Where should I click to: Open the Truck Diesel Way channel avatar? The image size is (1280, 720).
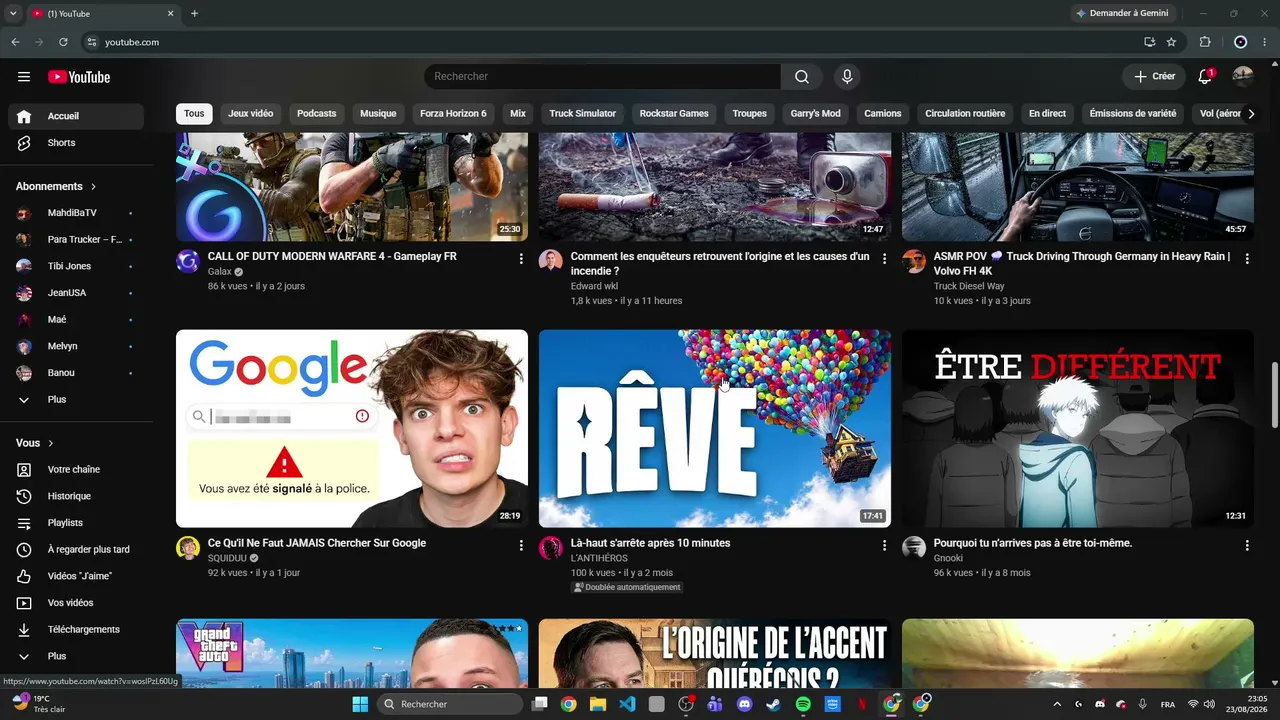pos(914,261)
